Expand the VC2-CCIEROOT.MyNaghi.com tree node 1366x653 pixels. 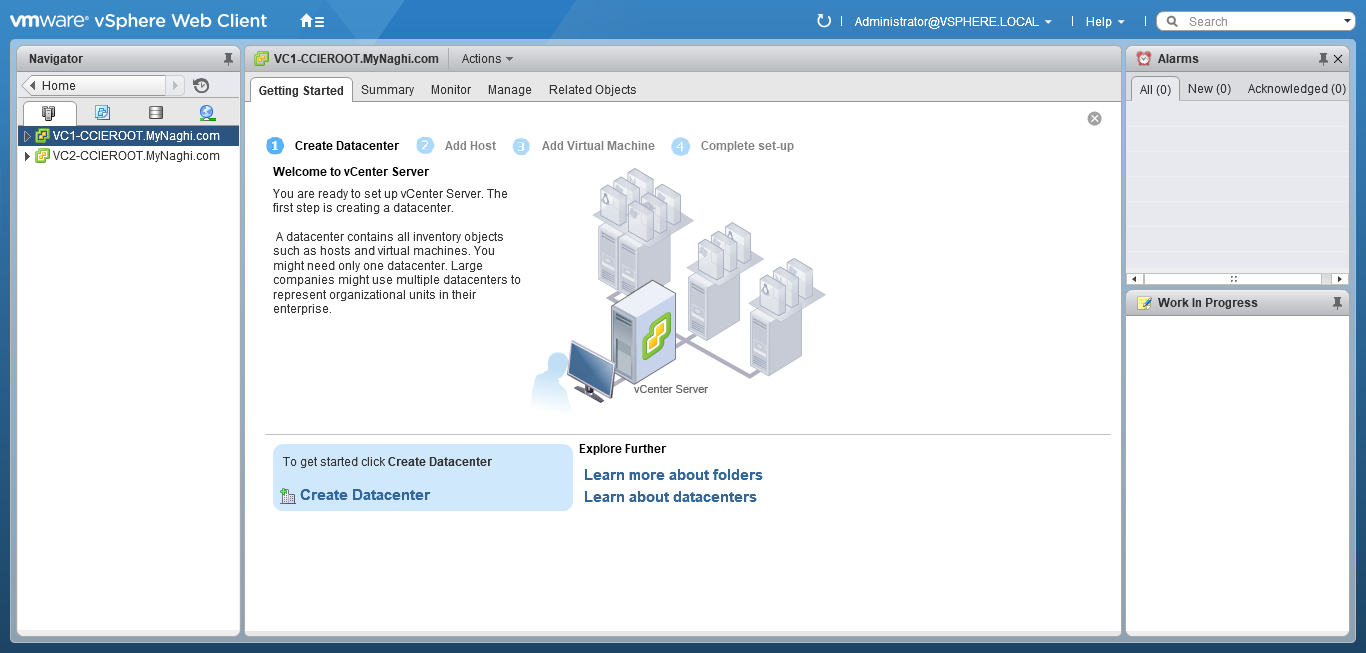coord(27,156)
